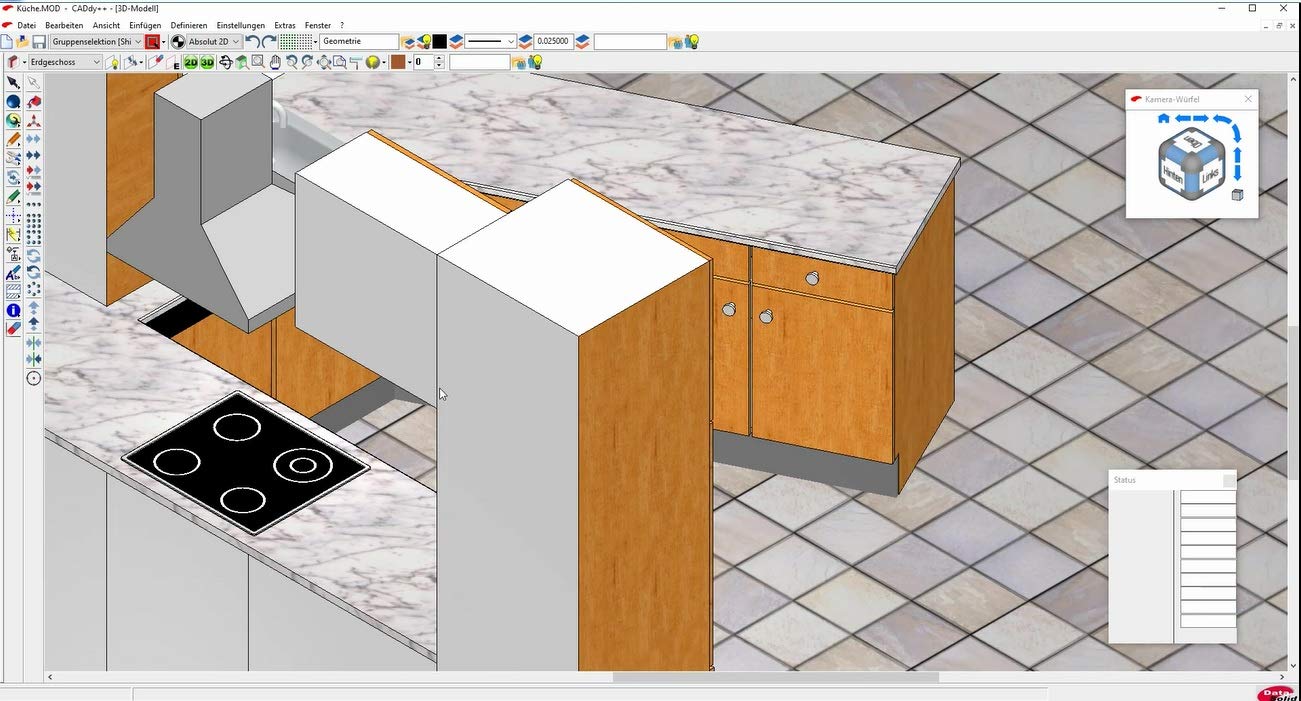1301x701 pixels.
Task: Click the top empty row in Status panel
Action: click(1208, 497)
